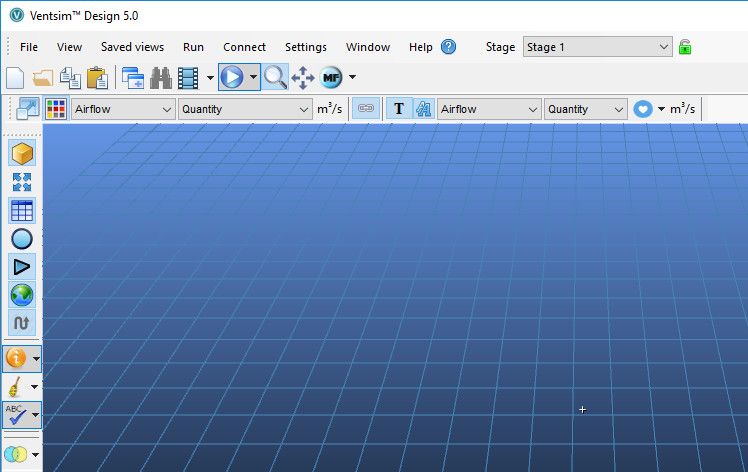748x472 pixels.
Task: Open the Saved views menu
Action: [x=132, y=47]
